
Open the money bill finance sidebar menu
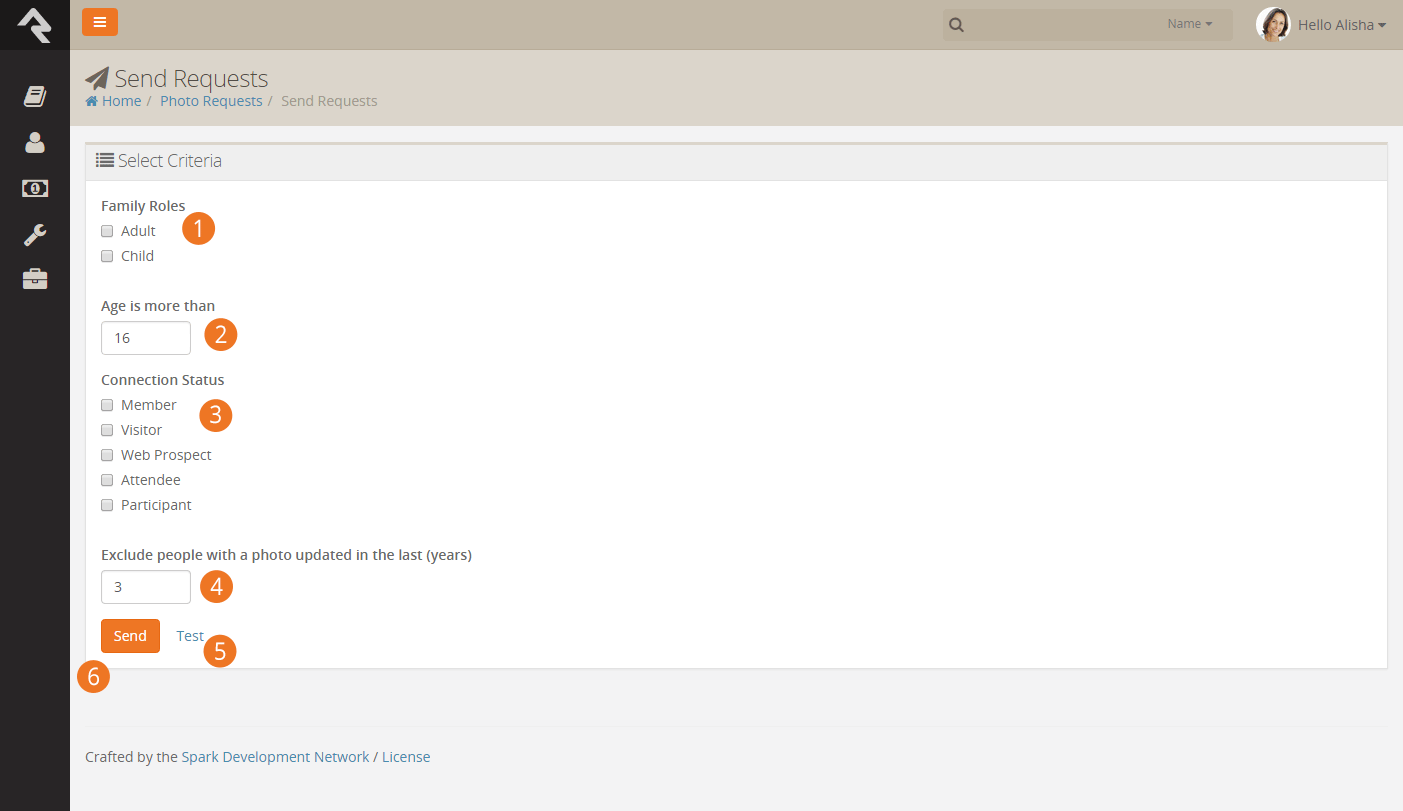[x=35, y=188]
